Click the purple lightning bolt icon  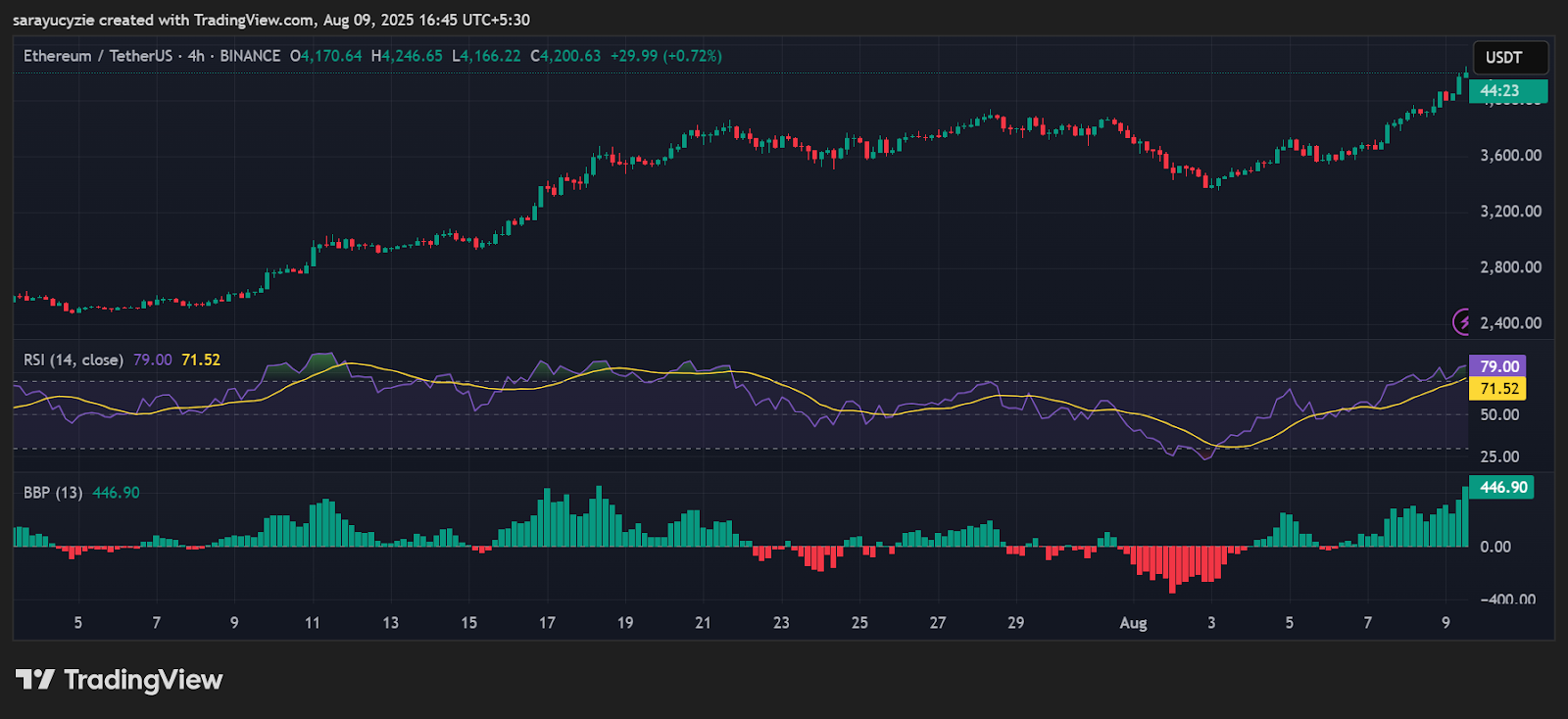click(x=1462, y=321)
